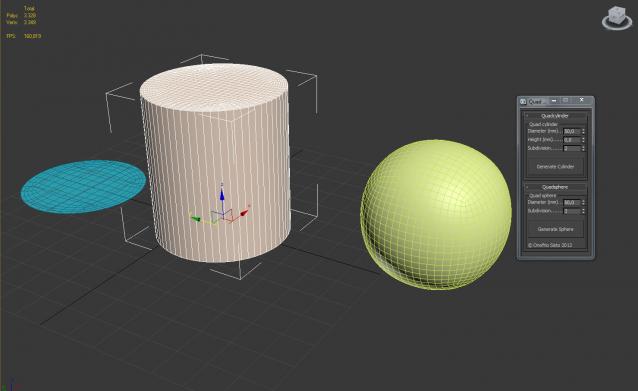The width and height of the screenshot is (638, 391).
Task: Select the yellow quad sphere object
Action: pyautogui.click(x=436, y=214)
